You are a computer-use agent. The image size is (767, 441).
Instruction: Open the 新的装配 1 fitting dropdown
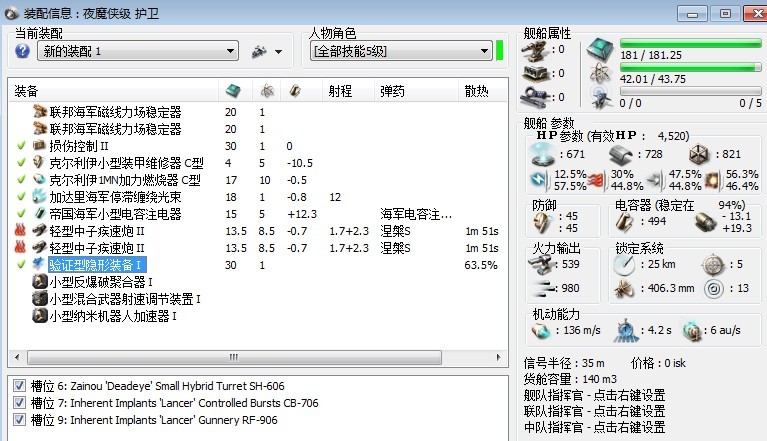click(x=138, y=51)
